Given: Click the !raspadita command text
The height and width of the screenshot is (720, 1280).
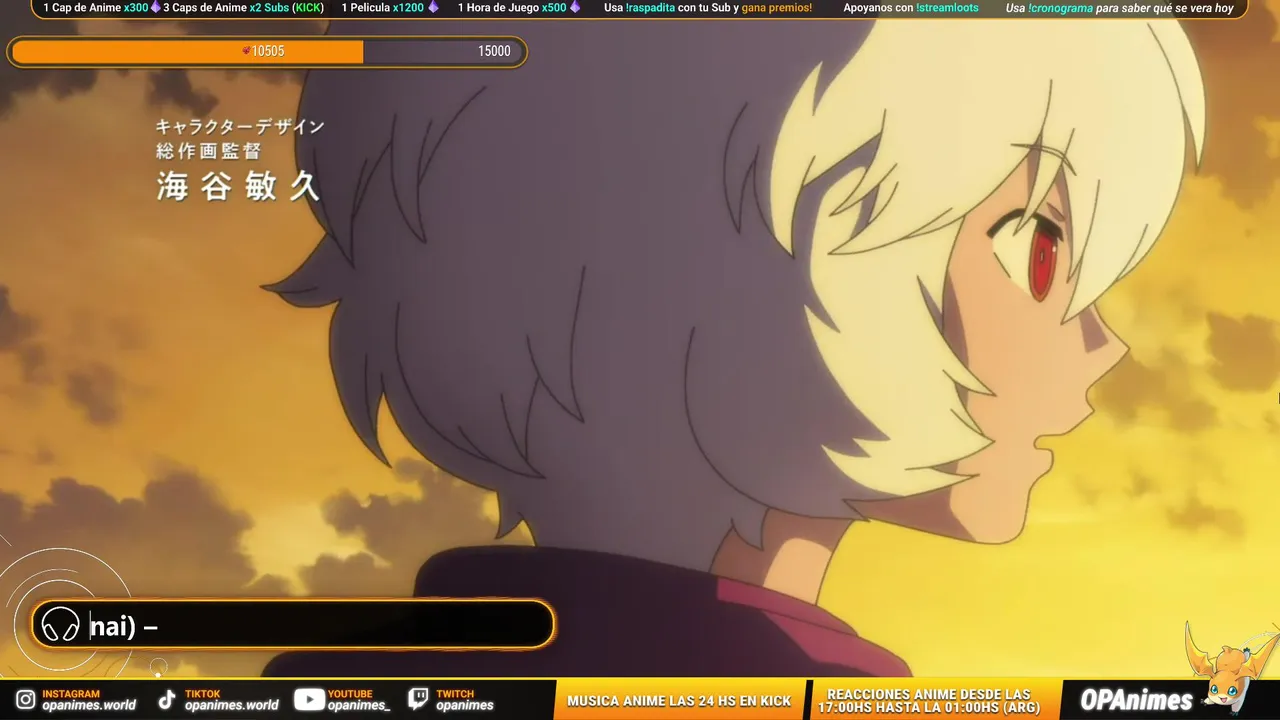Looking at the screenshot, I should click(650, 8).
